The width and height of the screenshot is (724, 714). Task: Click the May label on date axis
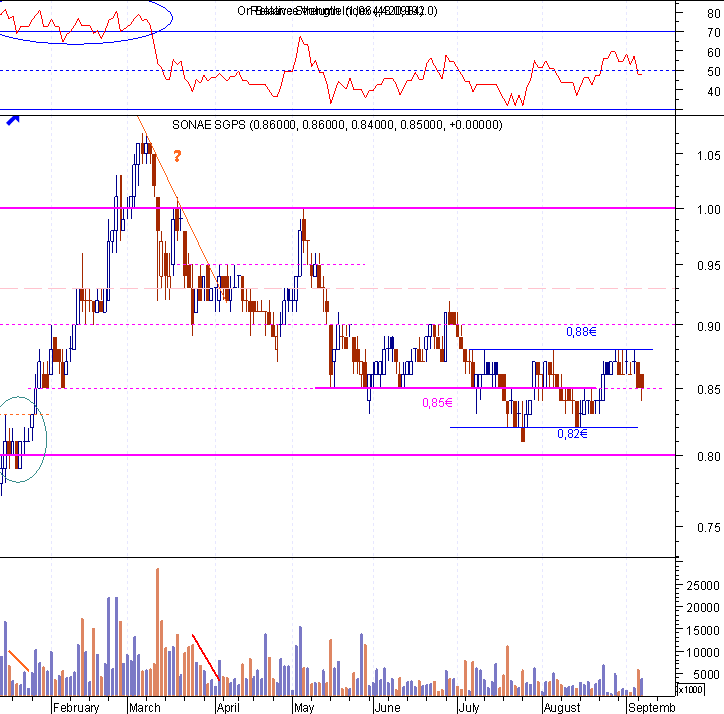point(304,707)
